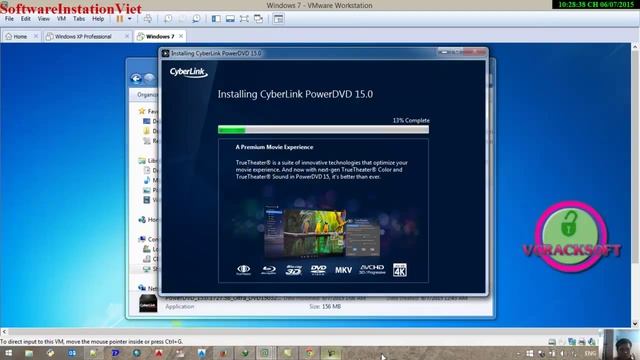This screenshot has height=360, width=640.
Task: Click the Explorer forward arrow button
Action: [150, 78]
